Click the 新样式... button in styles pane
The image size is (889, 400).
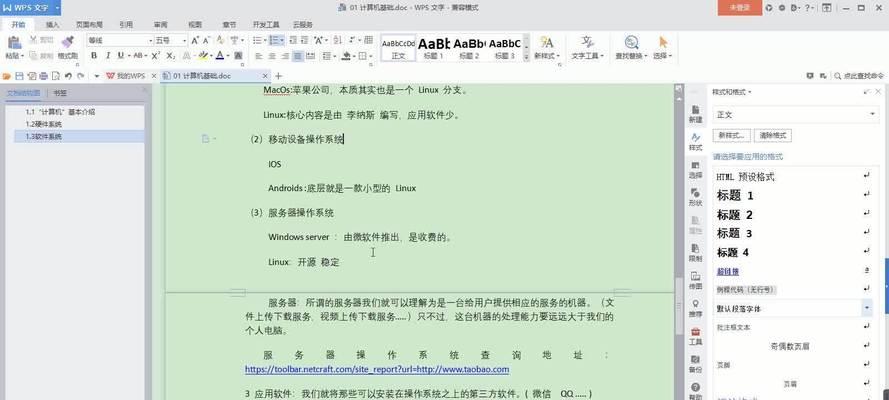731,136
